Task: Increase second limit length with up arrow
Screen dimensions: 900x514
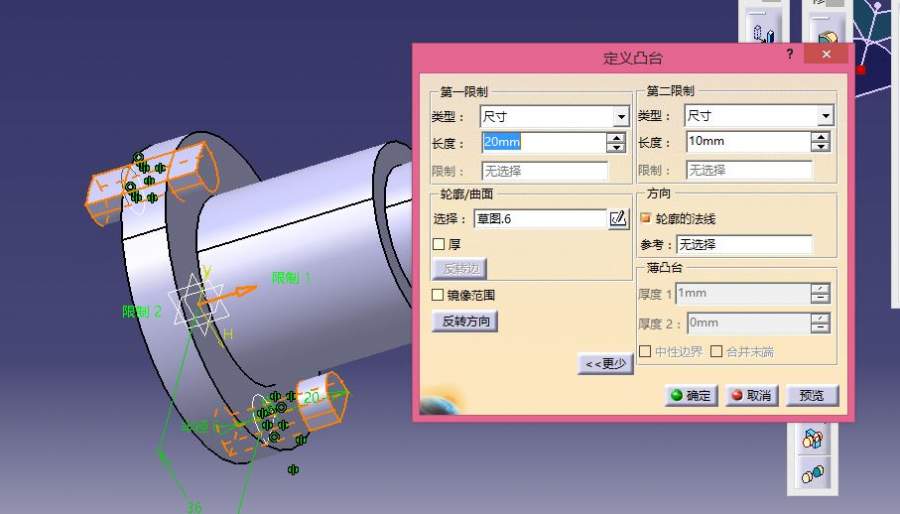Action: (821, 137)
